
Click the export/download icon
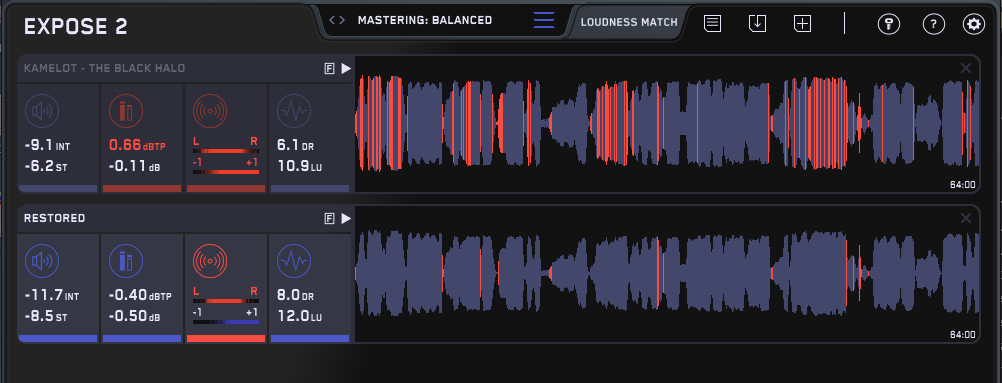tap(757, 24)
